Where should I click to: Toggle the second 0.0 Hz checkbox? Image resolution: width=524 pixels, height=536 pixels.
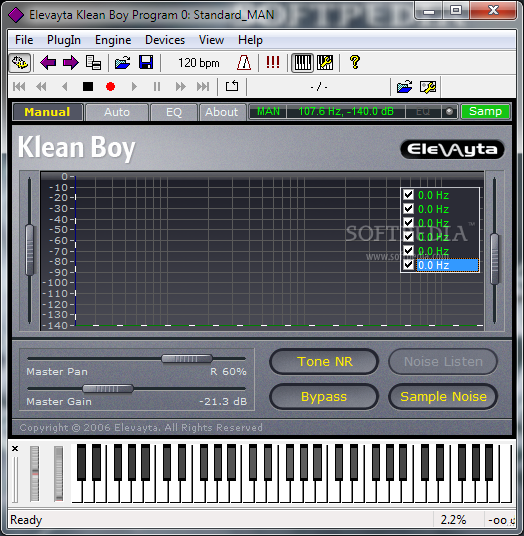(408, 209)
